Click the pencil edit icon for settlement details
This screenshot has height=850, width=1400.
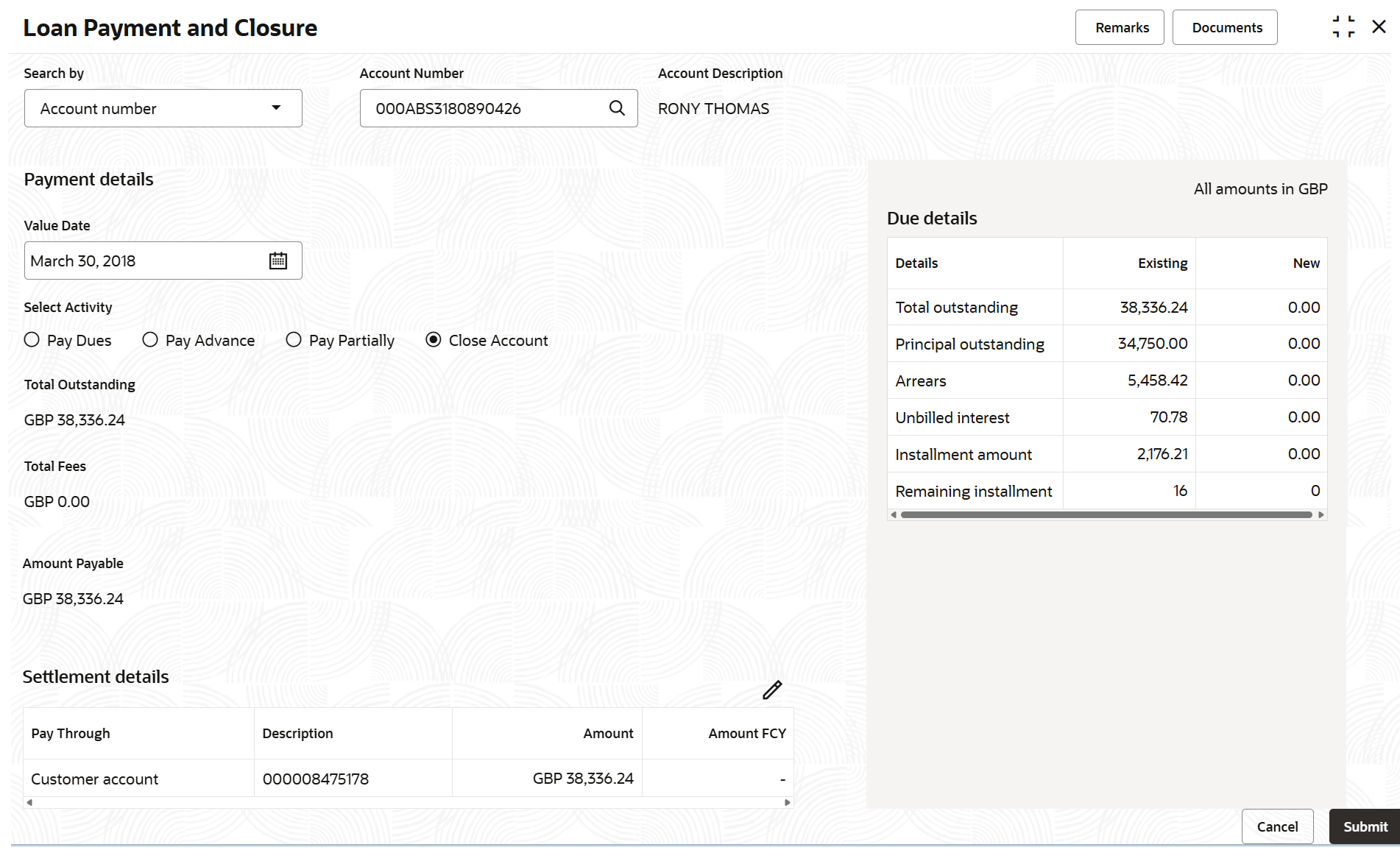[772, 690]
